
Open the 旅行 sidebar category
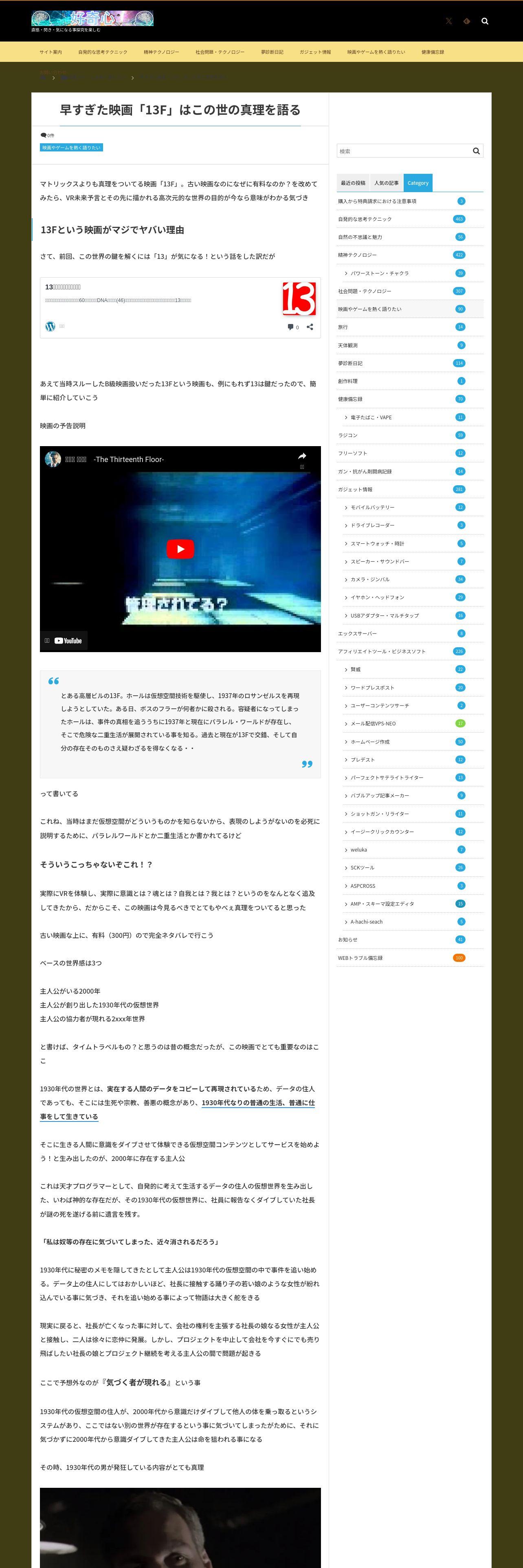[343, 327]
